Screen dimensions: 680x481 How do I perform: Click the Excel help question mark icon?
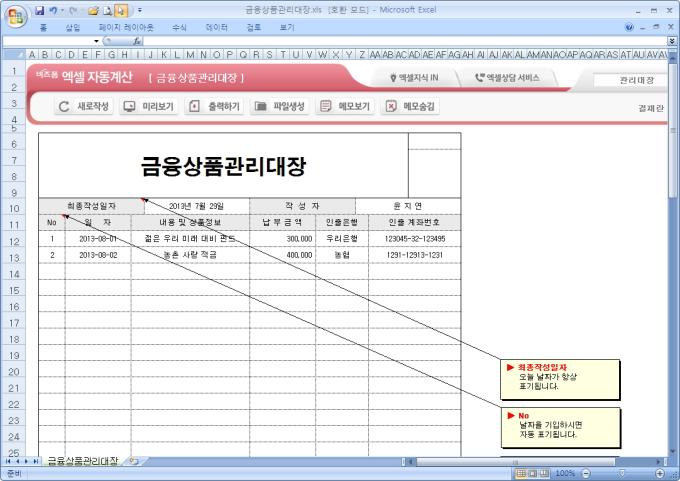pos(629,27)
